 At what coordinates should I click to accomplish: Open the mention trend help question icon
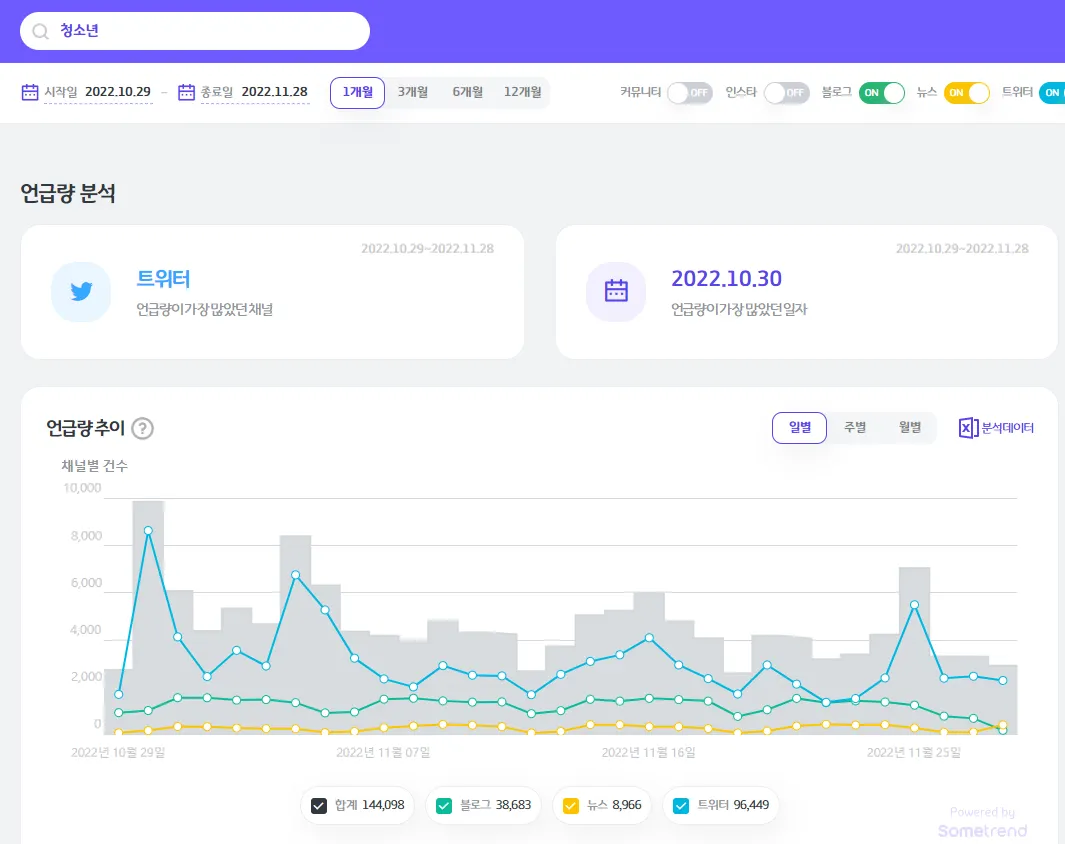tap(143, 429)
